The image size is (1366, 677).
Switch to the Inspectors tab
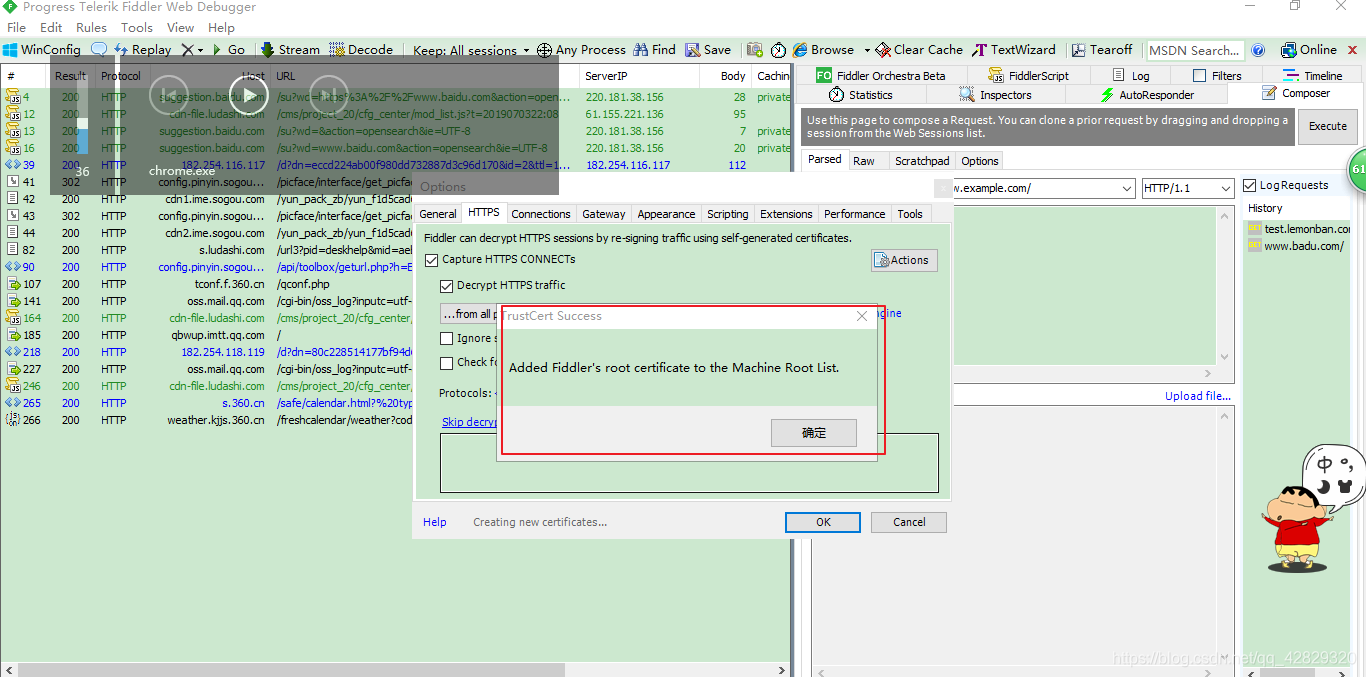pyautogui.click(x=996, y=94)
